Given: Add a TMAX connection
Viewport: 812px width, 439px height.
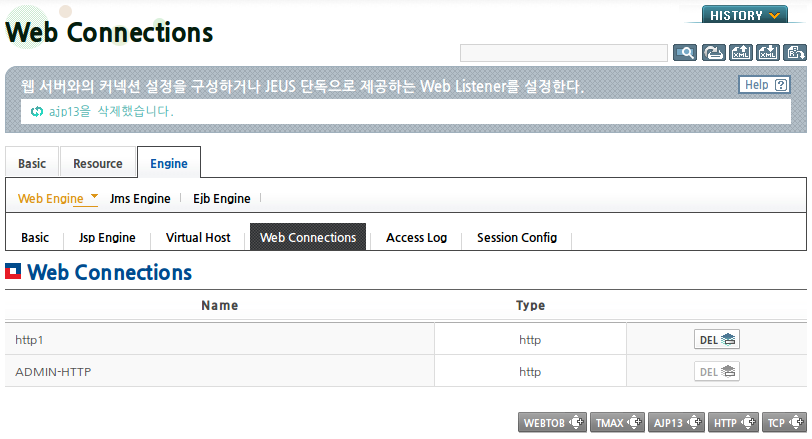Looking at the screenshot, I should 617,422.
